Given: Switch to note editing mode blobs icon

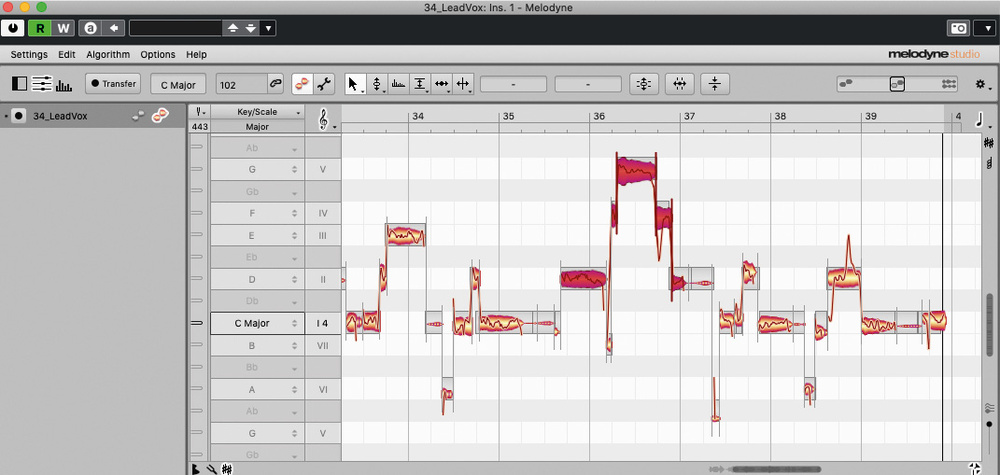Looking at the screenshot, I should point(302,84).
